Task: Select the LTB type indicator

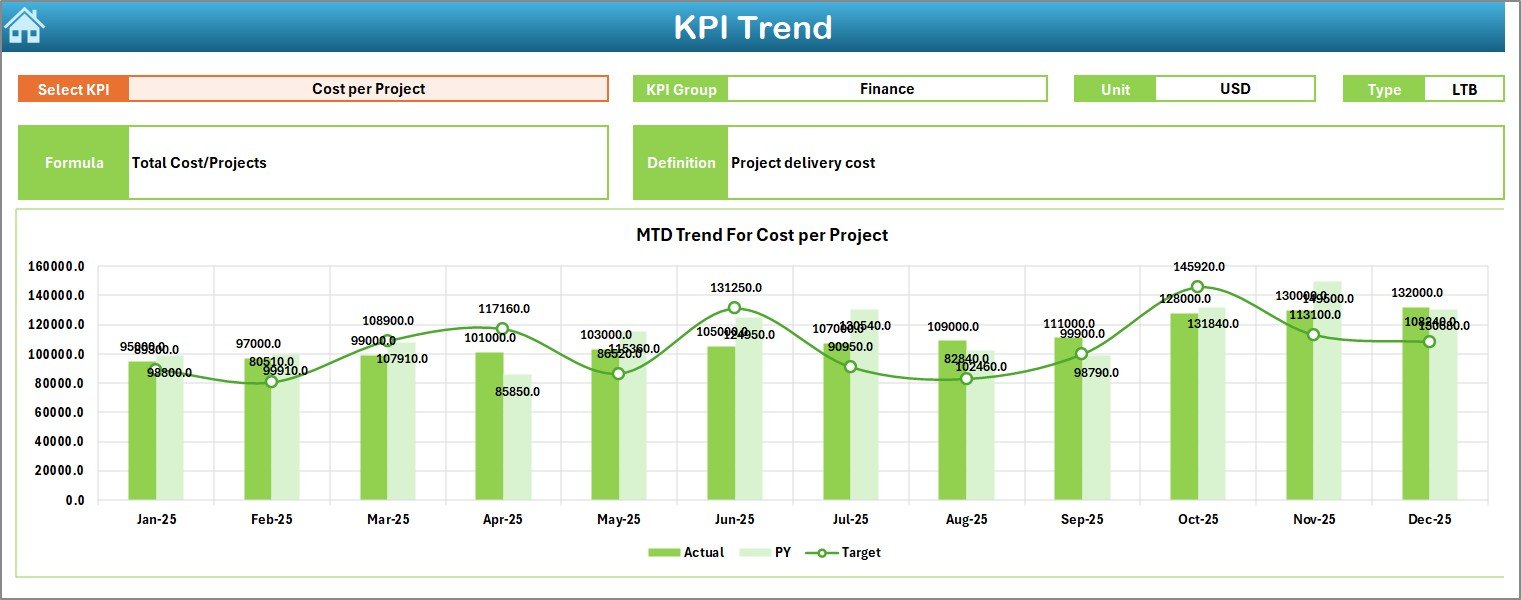Action: (x=1464, y=88)
